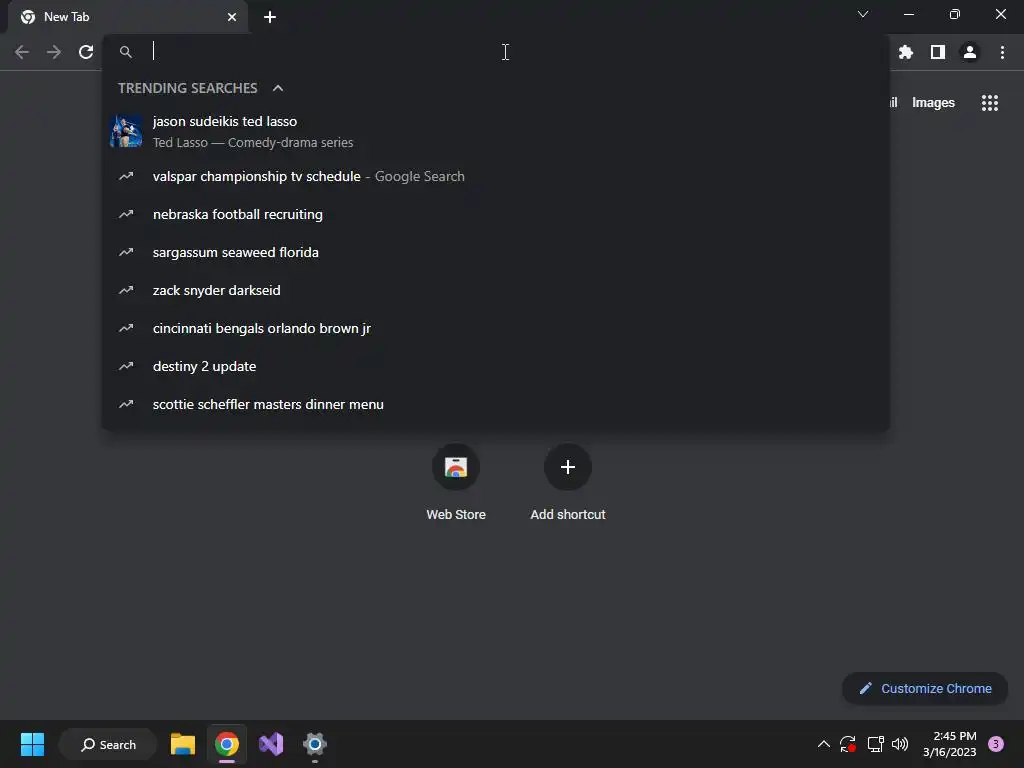Click the Customize Chrome button

coord(925,688)
